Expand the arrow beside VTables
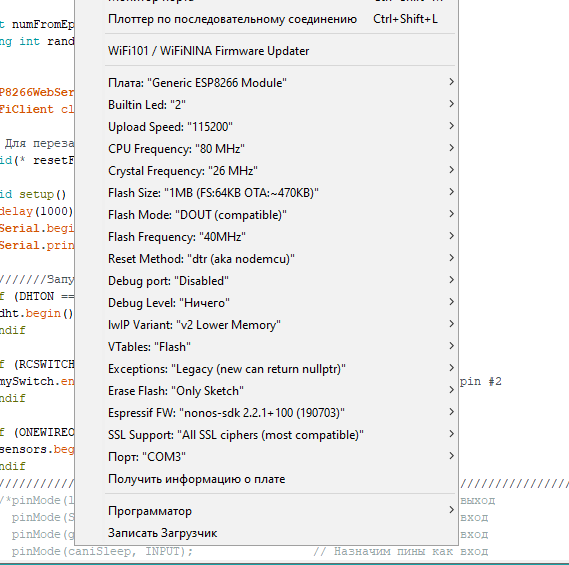 coord(451,346)
